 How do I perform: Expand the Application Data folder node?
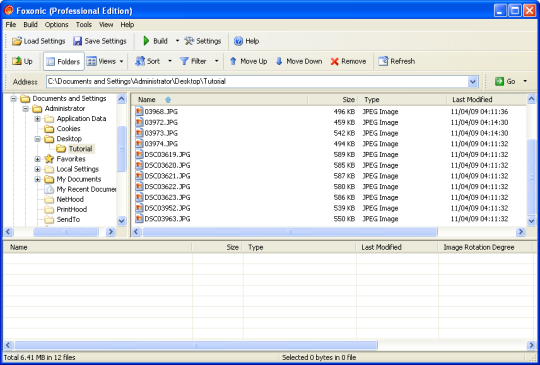38,119
